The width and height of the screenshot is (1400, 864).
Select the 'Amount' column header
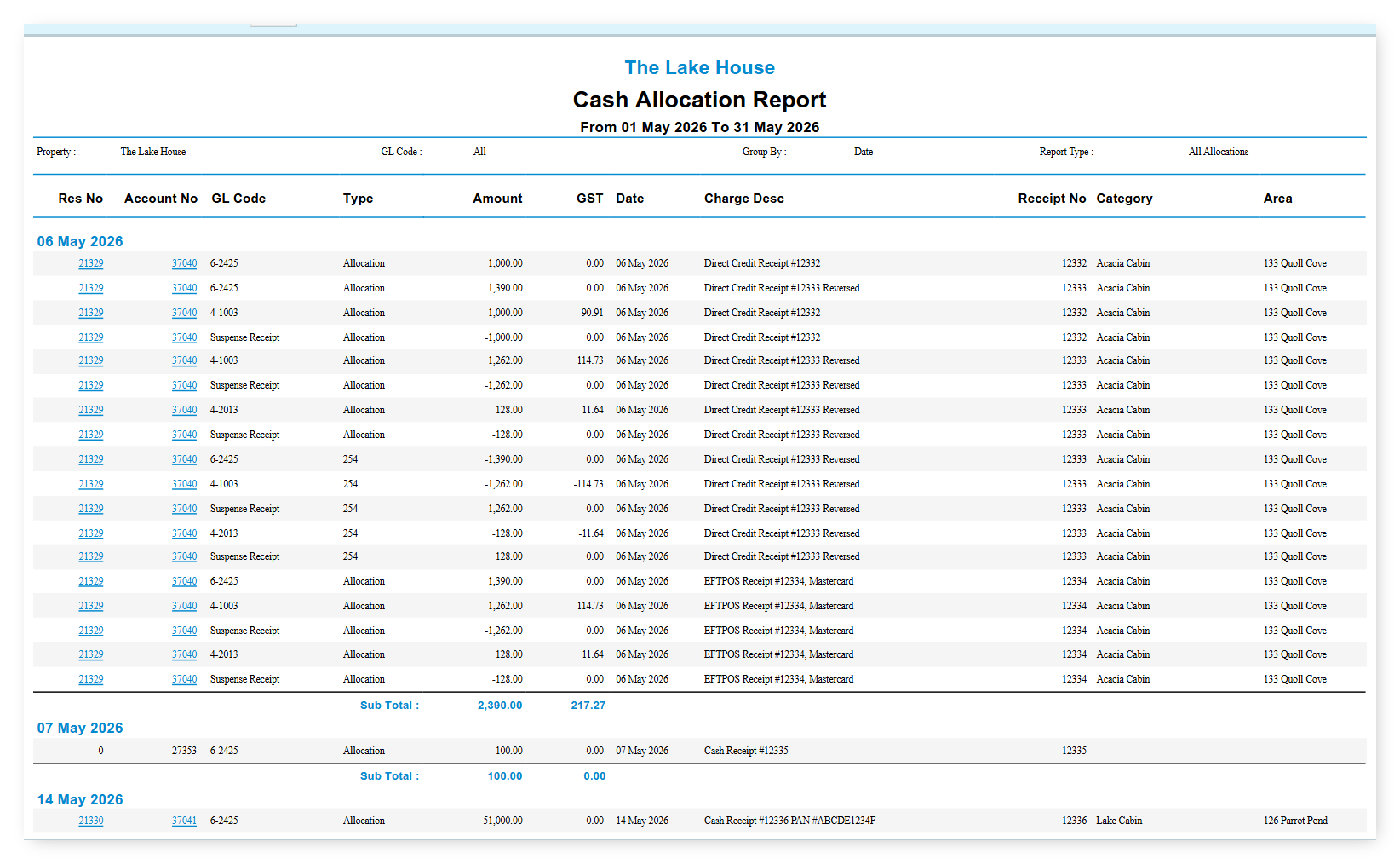pos(497,199)
